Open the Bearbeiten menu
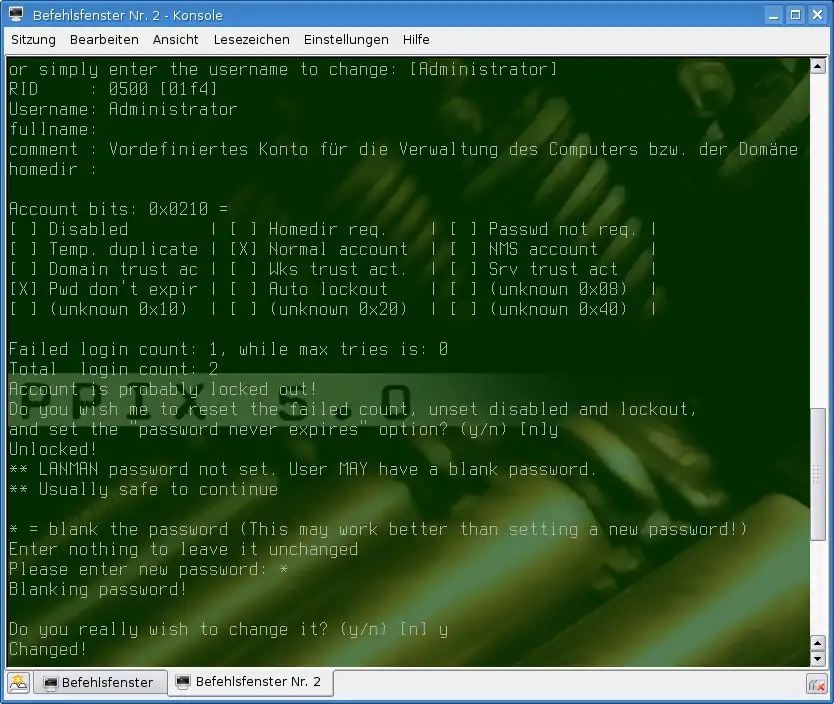The height and width of the screenshot is (704, 834). [x=104, y=40]
